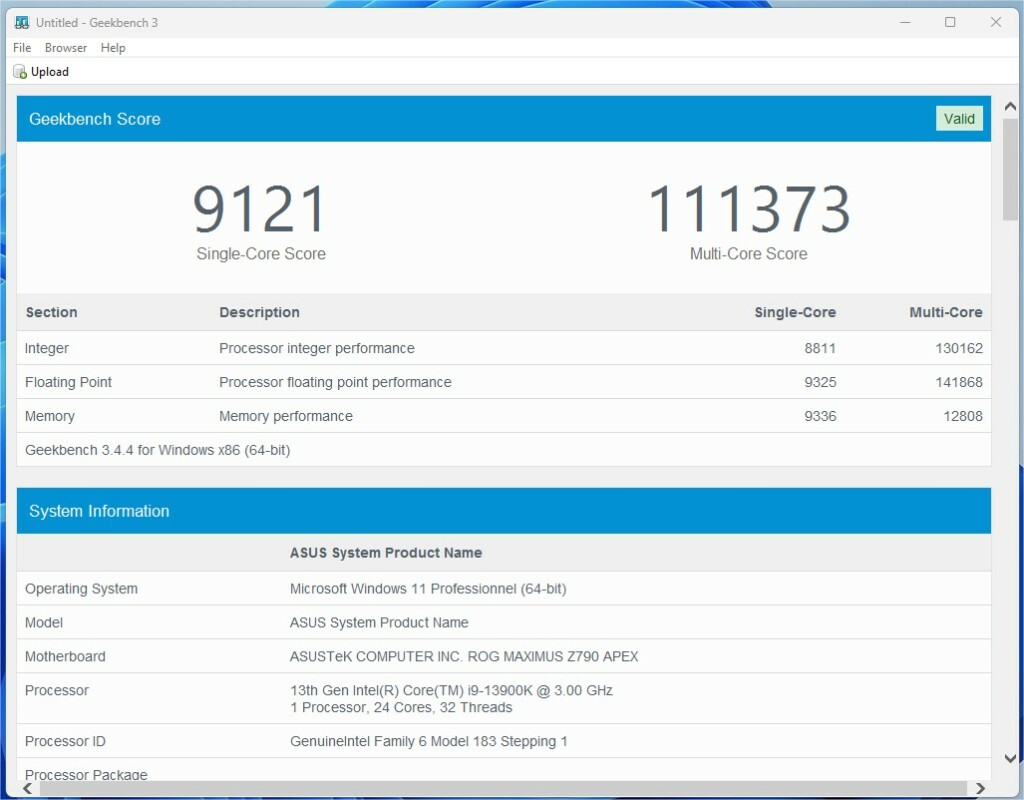The height and width of the screenshot is (800, 1024).
Task: Click the horizontal scrollbar thumb
Action: click(503, 788)
